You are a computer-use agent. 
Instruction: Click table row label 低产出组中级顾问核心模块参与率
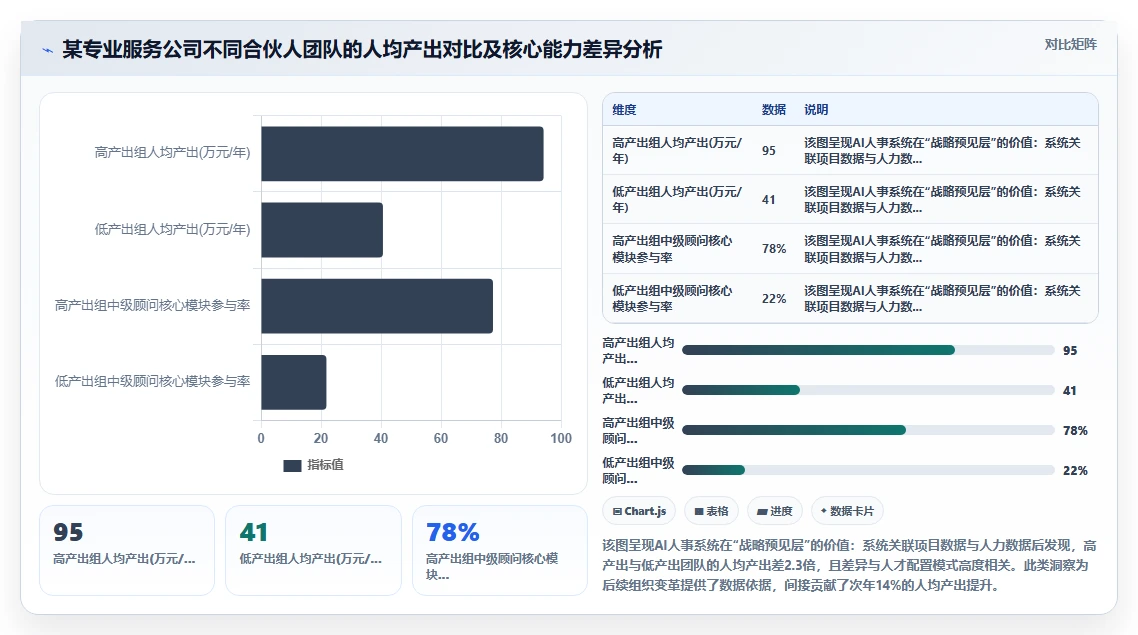pos(673,298)
